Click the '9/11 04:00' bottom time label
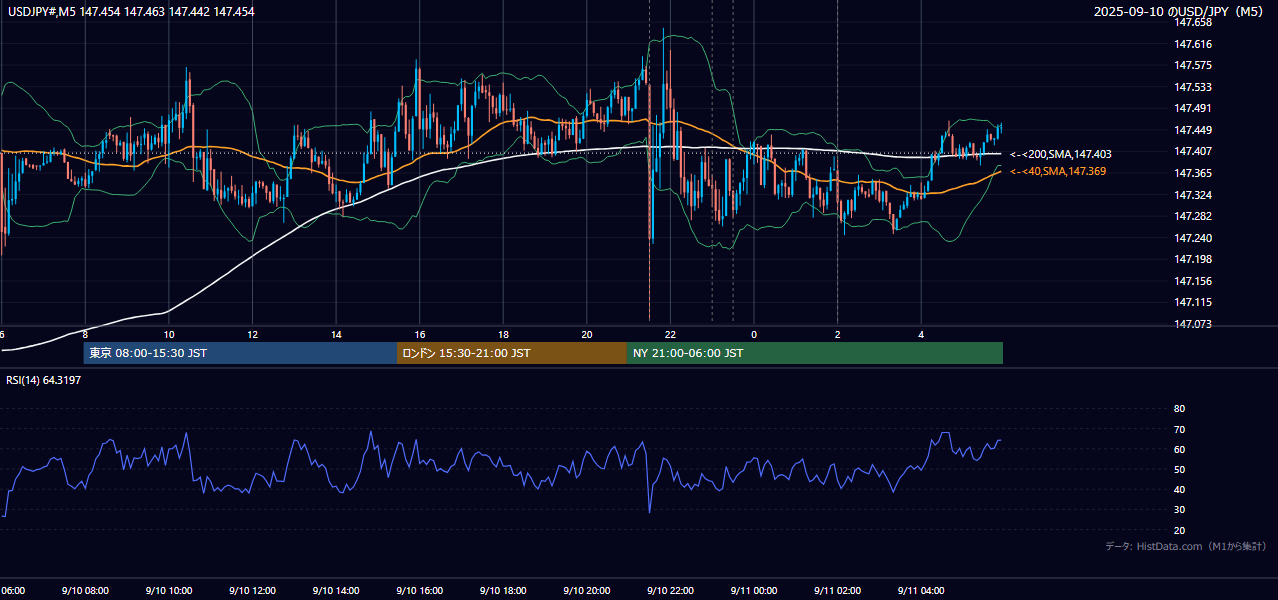This screenshot has height=600, width=1278. tap(921, 591)
